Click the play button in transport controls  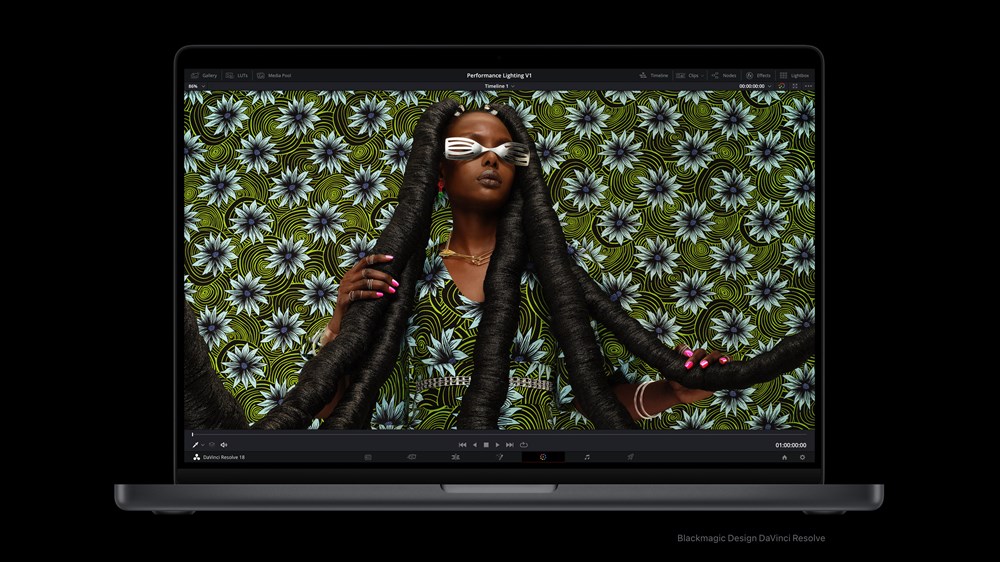(497, 444)
